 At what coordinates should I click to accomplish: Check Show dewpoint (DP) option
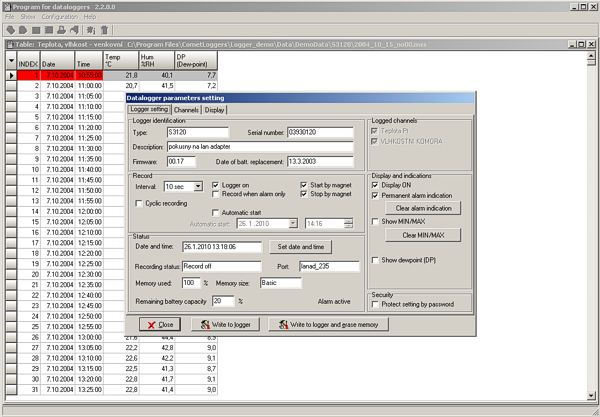tap(376, 260)
